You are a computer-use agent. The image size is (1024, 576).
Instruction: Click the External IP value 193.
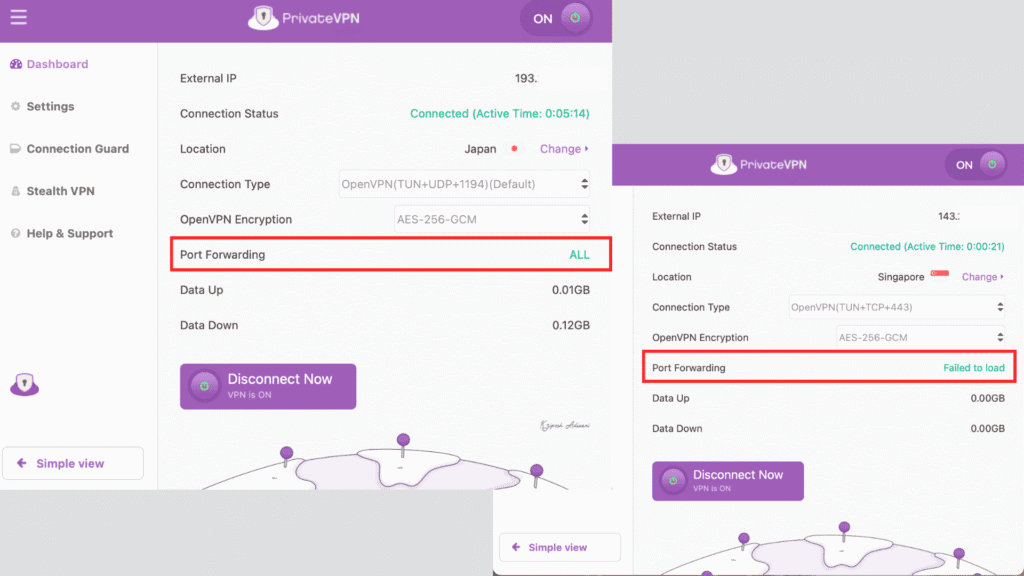526,78
